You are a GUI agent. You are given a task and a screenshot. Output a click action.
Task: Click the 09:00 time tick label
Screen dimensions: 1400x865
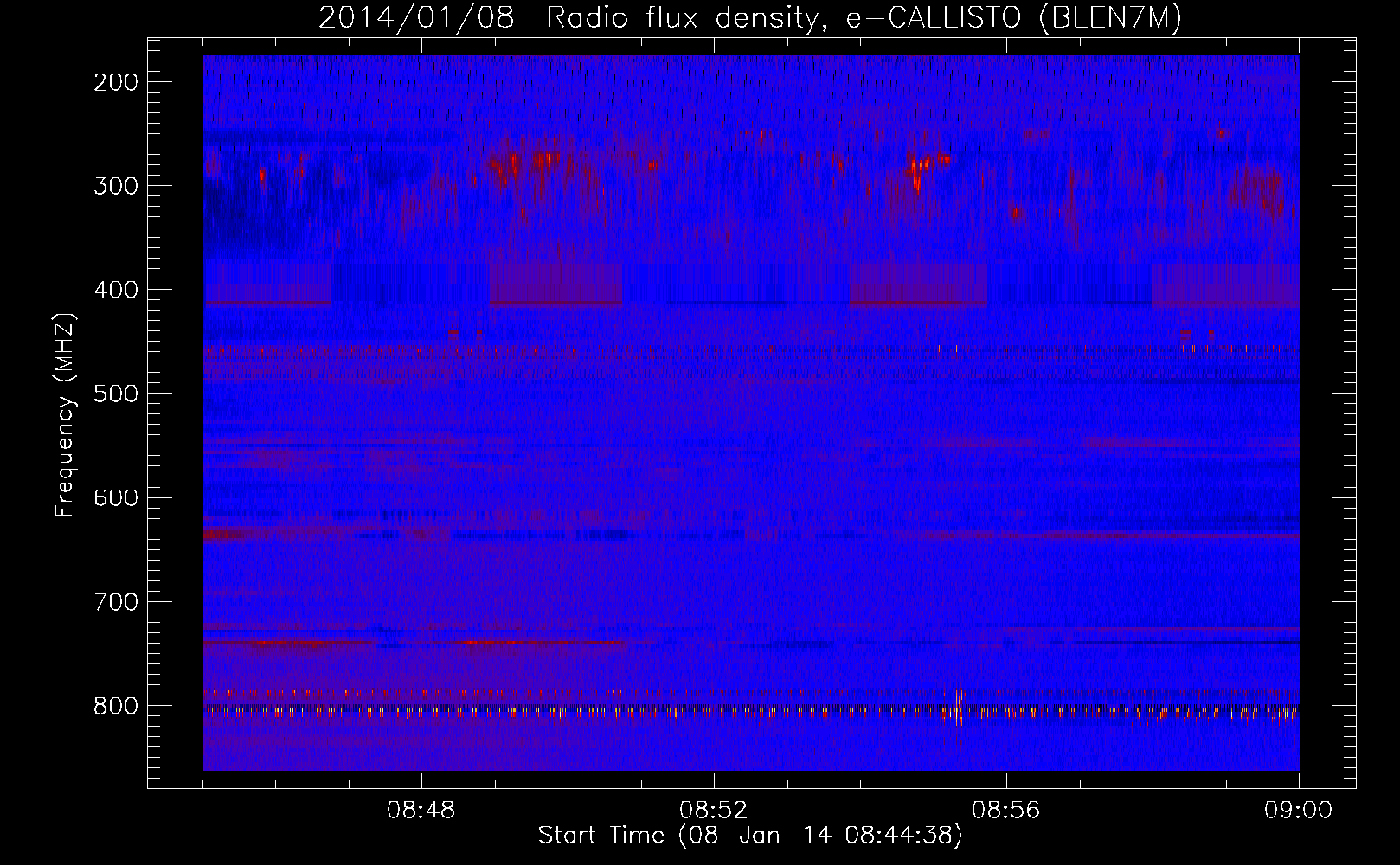click(1299, 811)
